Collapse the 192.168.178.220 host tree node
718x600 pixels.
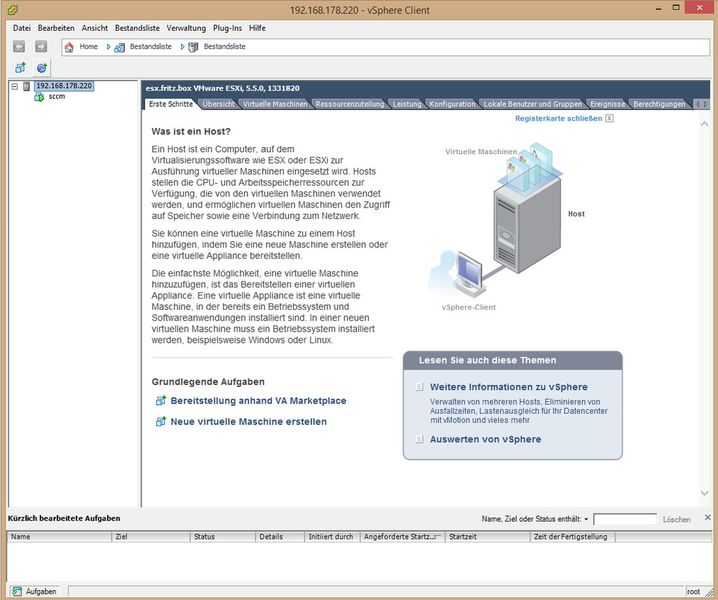pos(15,86)
